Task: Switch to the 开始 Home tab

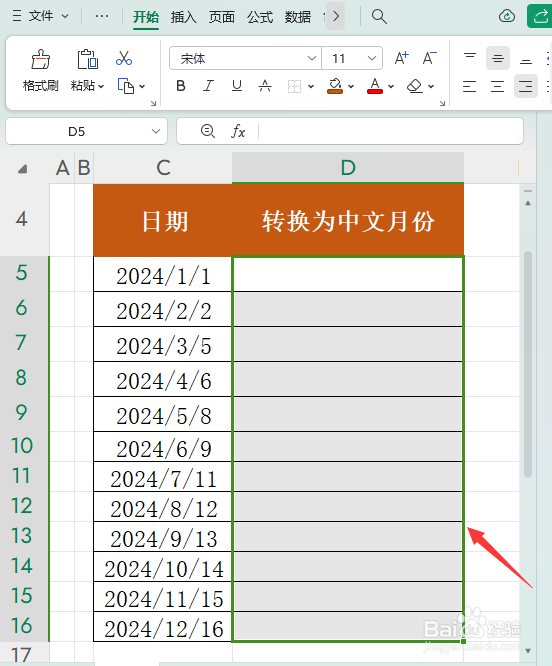Action: click(x=146, y=17)
